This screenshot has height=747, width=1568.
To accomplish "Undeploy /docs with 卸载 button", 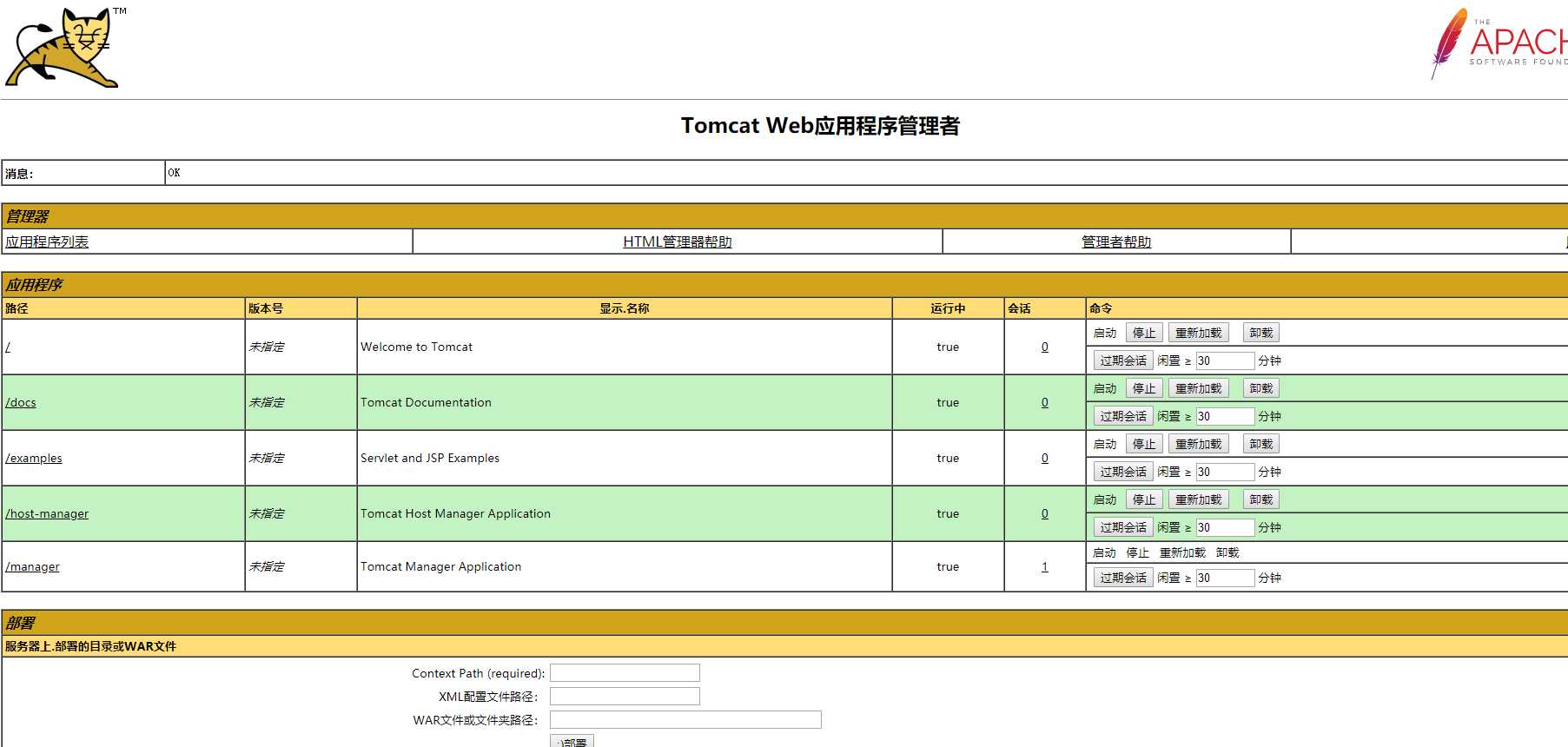I will 1260,388.
